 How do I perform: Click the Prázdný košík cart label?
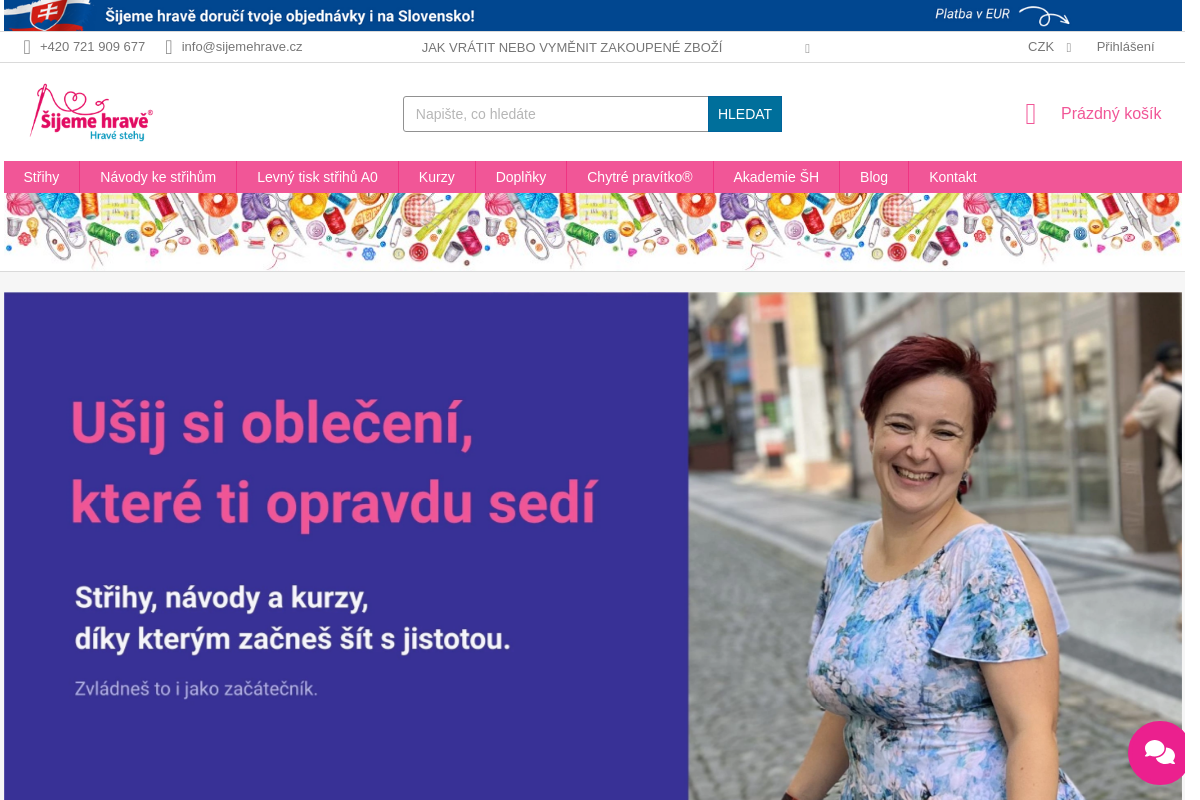pyautogui.click(x=1111, y=113)
